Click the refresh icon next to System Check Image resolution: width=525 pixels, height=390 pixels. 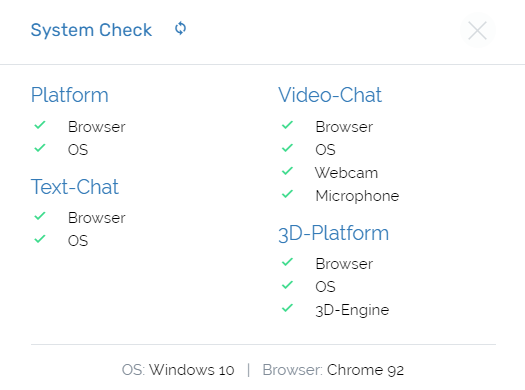[180, 28]
